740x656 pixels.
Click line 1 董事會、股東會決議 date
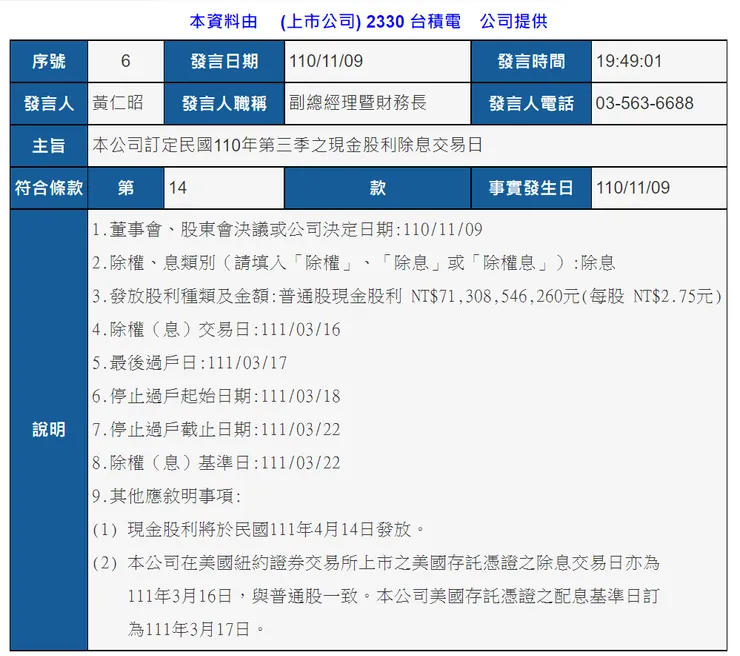[287, 230]
